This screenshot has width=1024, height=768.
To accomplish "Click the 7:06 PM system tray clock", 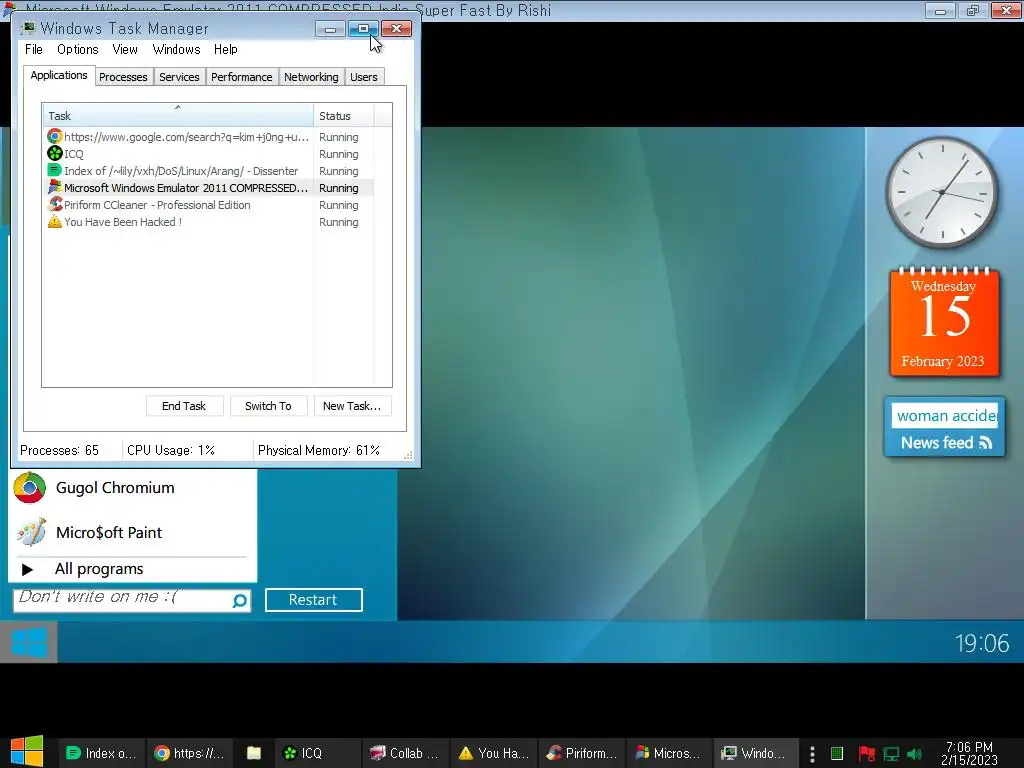I will point(969,753).
